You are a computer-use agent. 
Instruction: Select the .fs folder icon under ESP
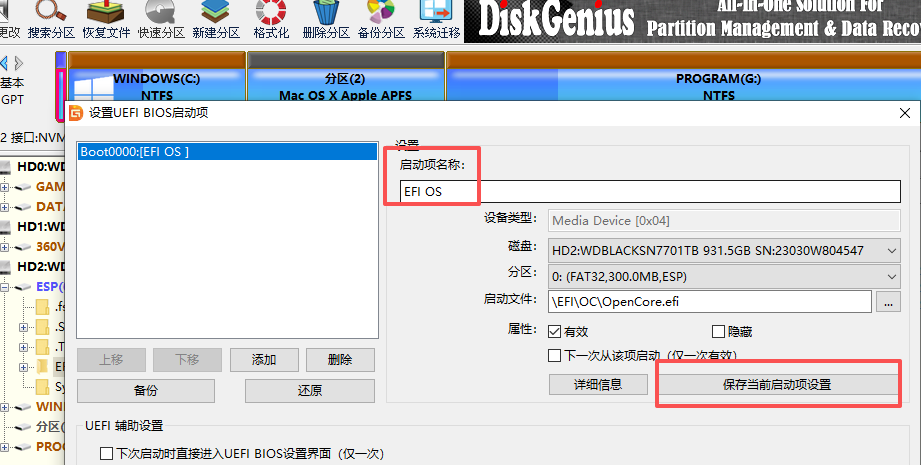(42, 307)
